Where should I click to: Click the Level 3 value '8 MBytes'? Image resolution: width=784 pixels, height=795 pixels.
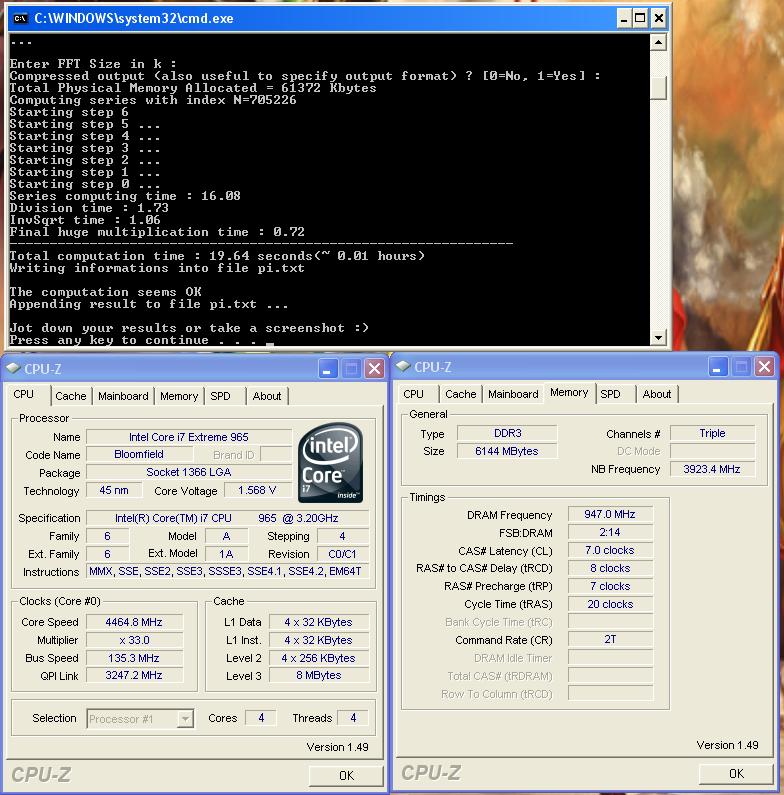(x=318, y=675)
